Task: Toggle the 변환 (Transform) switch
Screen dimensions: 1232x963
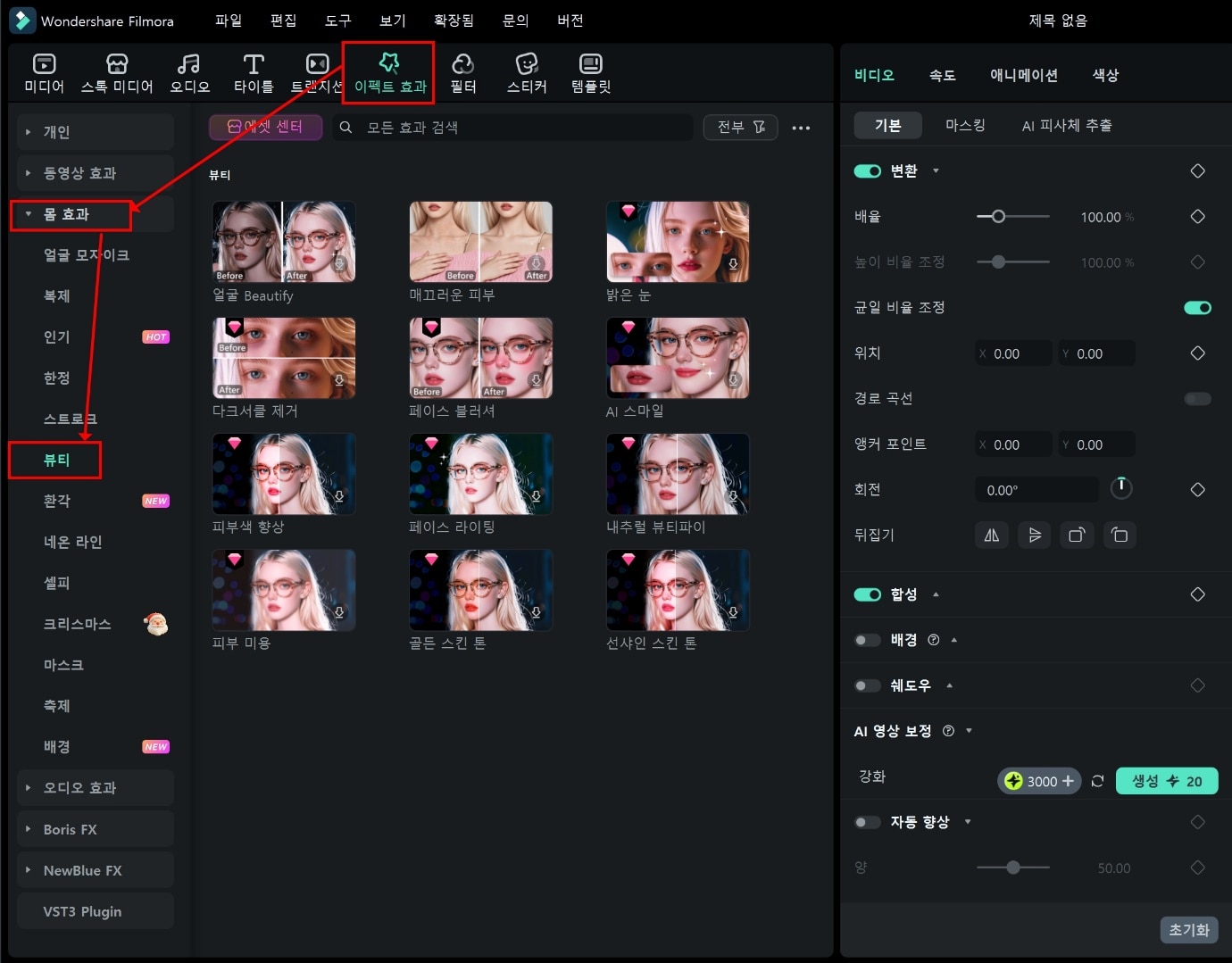Action: coord(867,171)
